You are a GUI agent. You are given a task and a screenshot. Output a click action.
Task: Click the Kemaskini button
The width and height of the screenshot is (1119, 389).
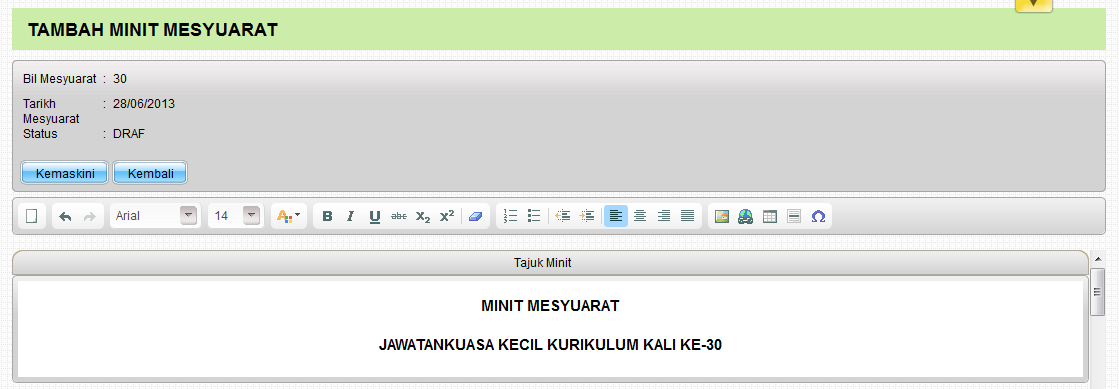tap(65, 173)
